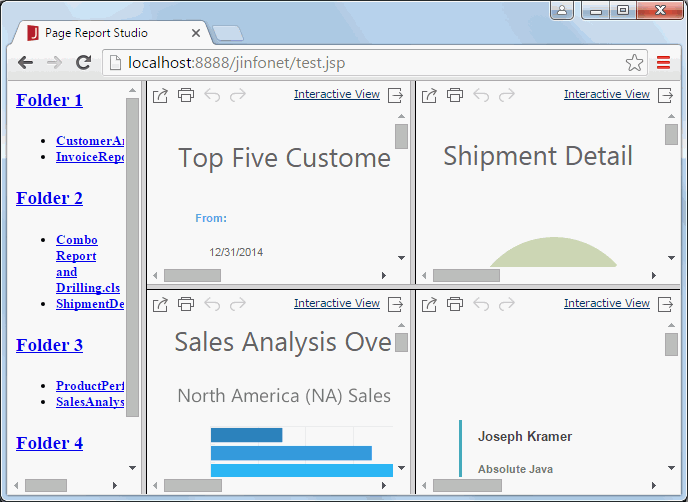The width and height of the screenshot is (688, 502).
Task: Redo in the Sales Analysis panel
Action: click(x=238, y=304)
